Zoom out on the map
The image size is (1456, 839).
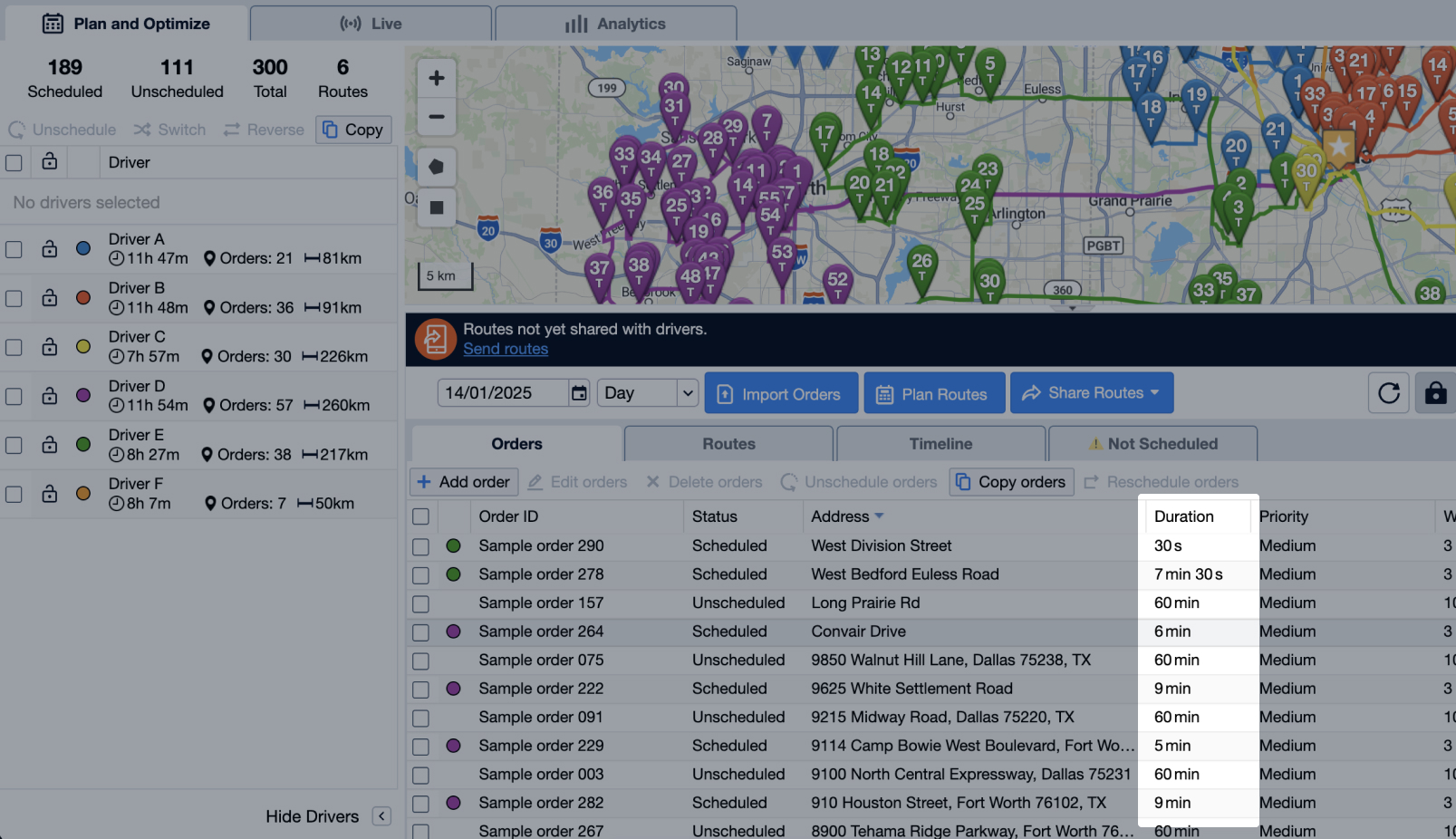(436, 117)
